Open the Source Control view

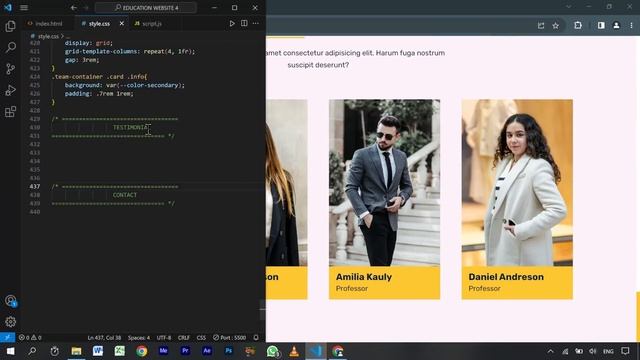[10, 69]
